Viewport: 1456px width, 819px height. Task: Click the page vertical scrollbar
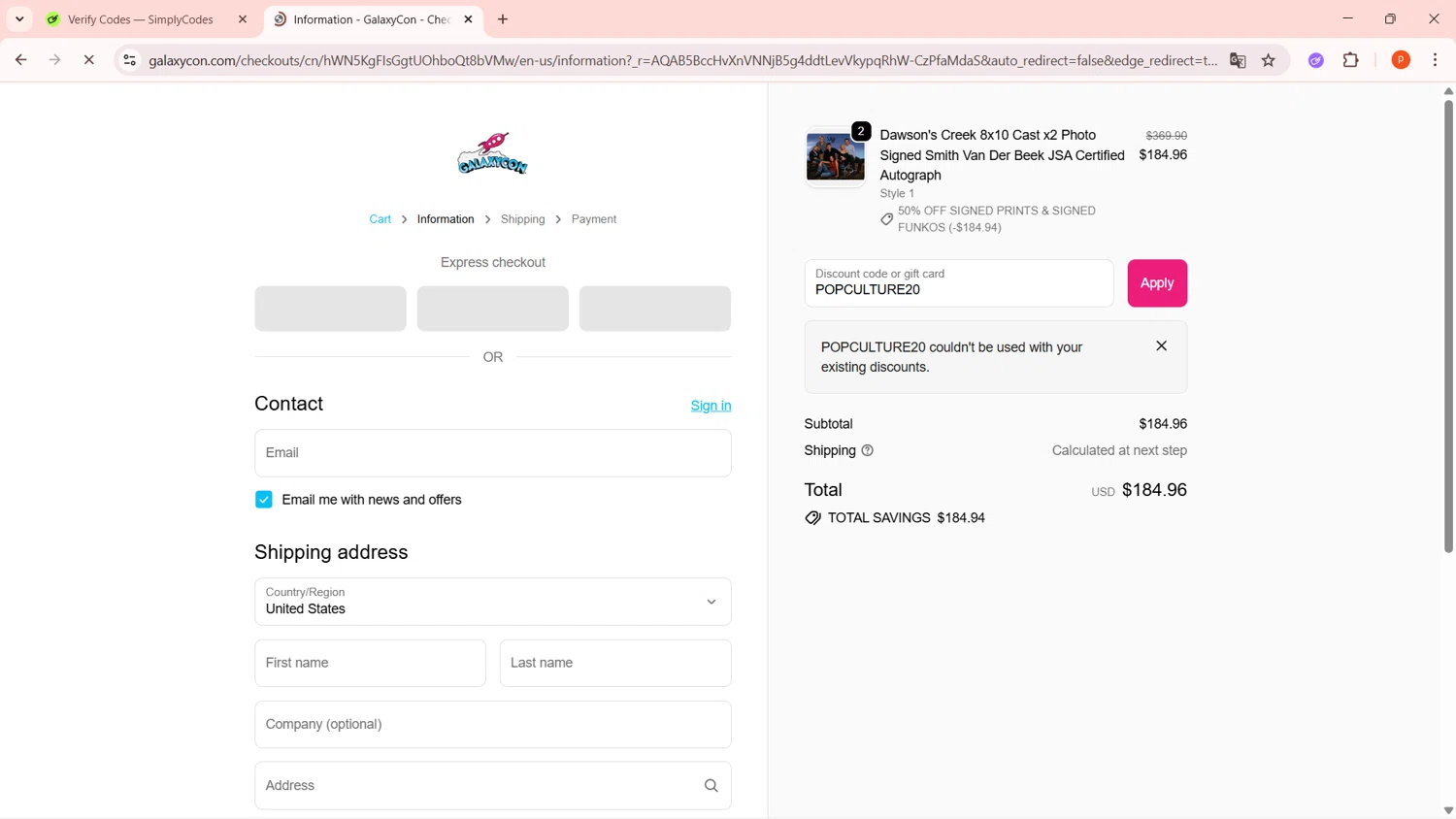coord(1448,325)
